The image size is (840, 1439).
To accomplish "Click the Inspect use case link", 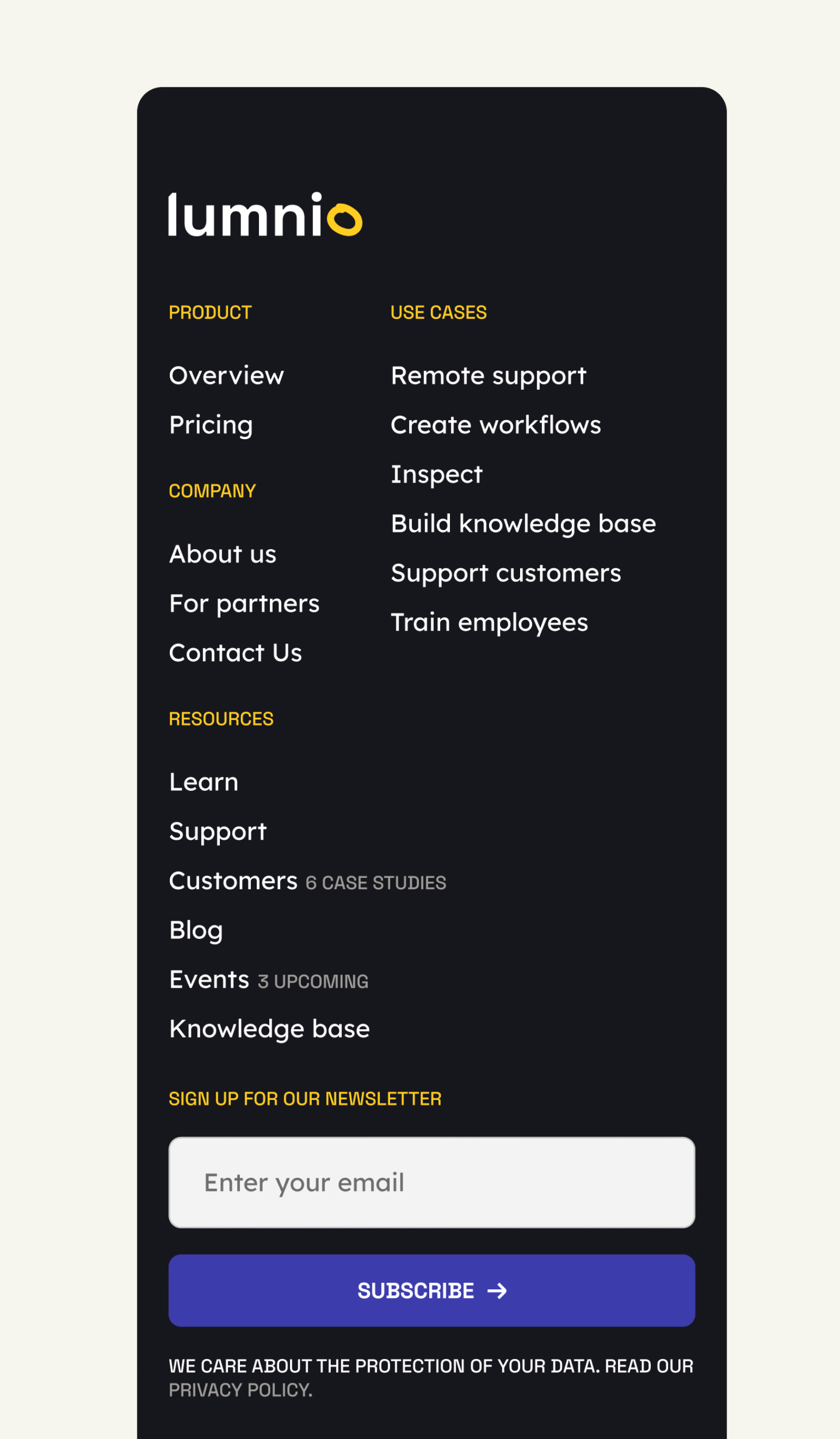I will (437, 475).
